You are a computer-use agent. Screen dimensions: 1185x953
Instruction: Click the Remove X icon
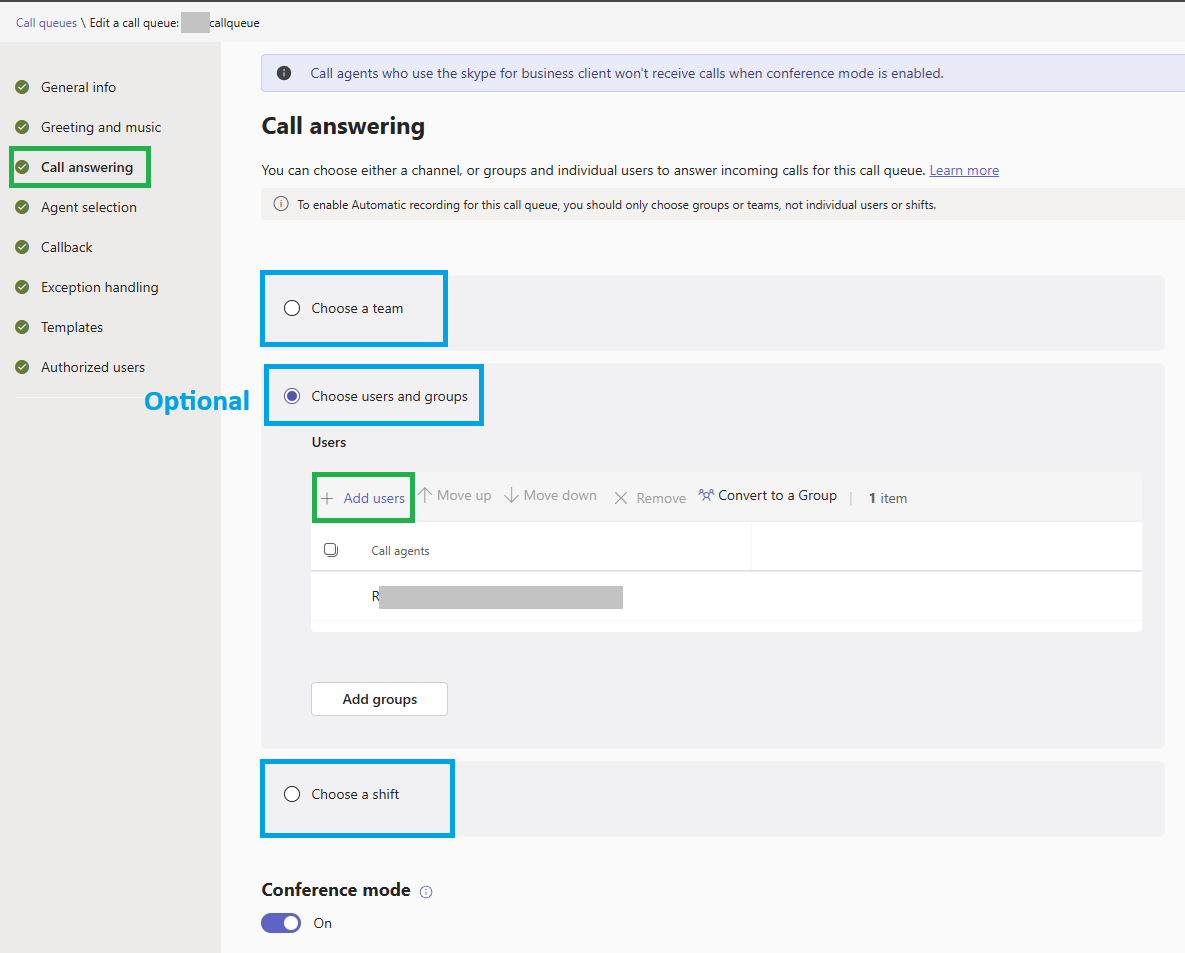621,498
